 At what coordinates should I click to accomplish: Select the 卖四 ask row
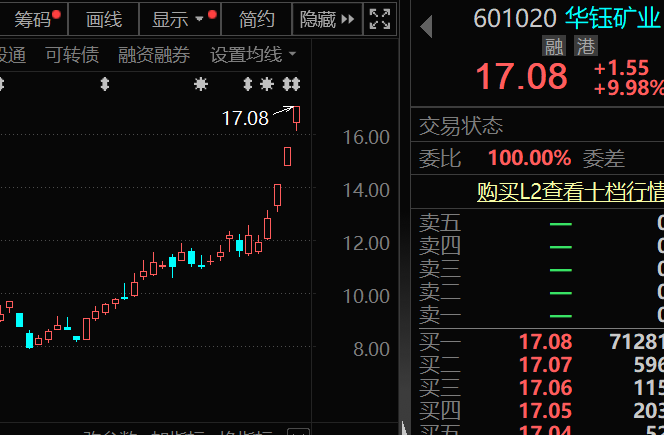541,246
